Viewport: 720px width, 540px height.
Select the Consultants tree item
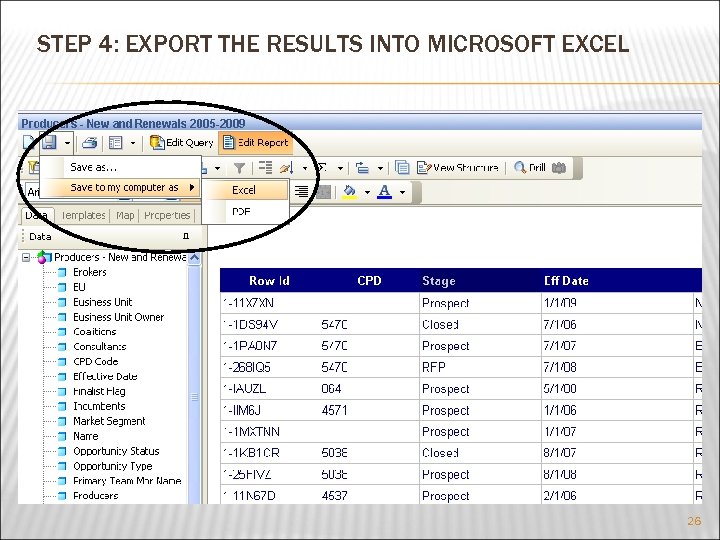pos(100,347)
